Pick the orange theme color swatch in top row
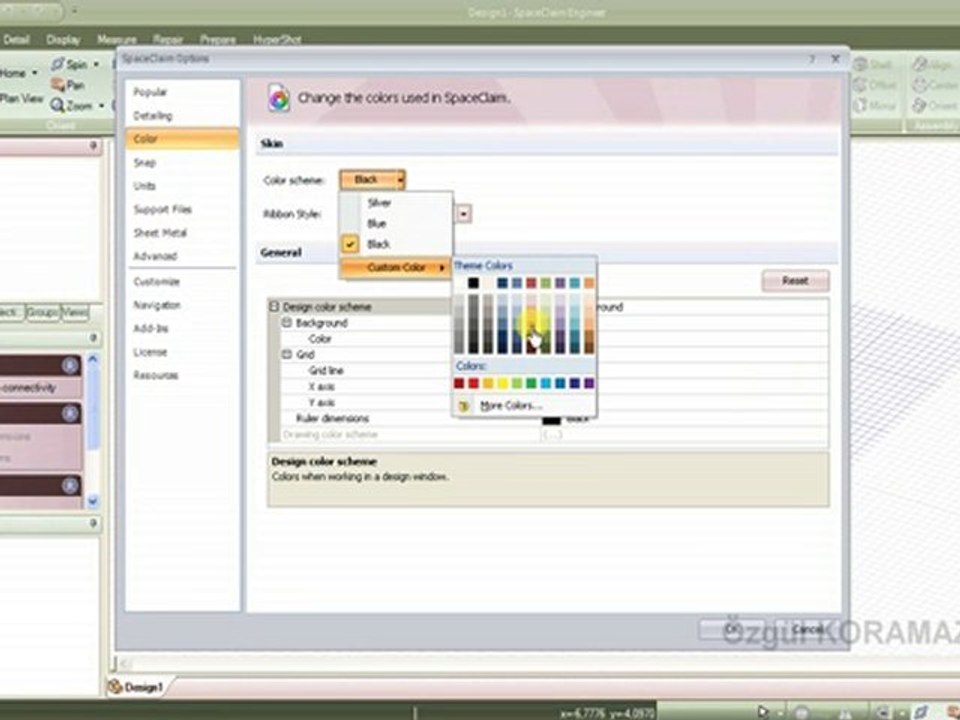 click(x=589, y=282)
